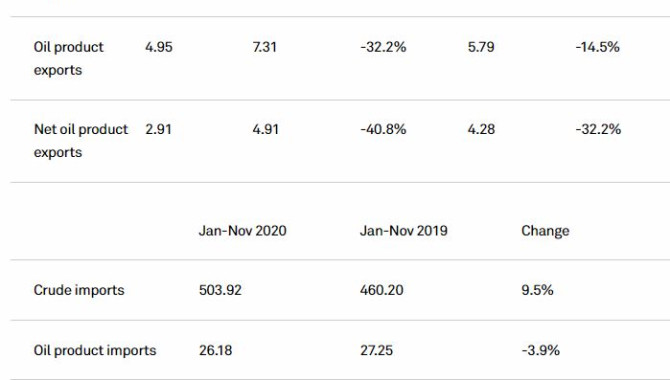Click the 4.95 oil product exports value
The width and height of the screenshot is (670, 380).
coord(159,47)
